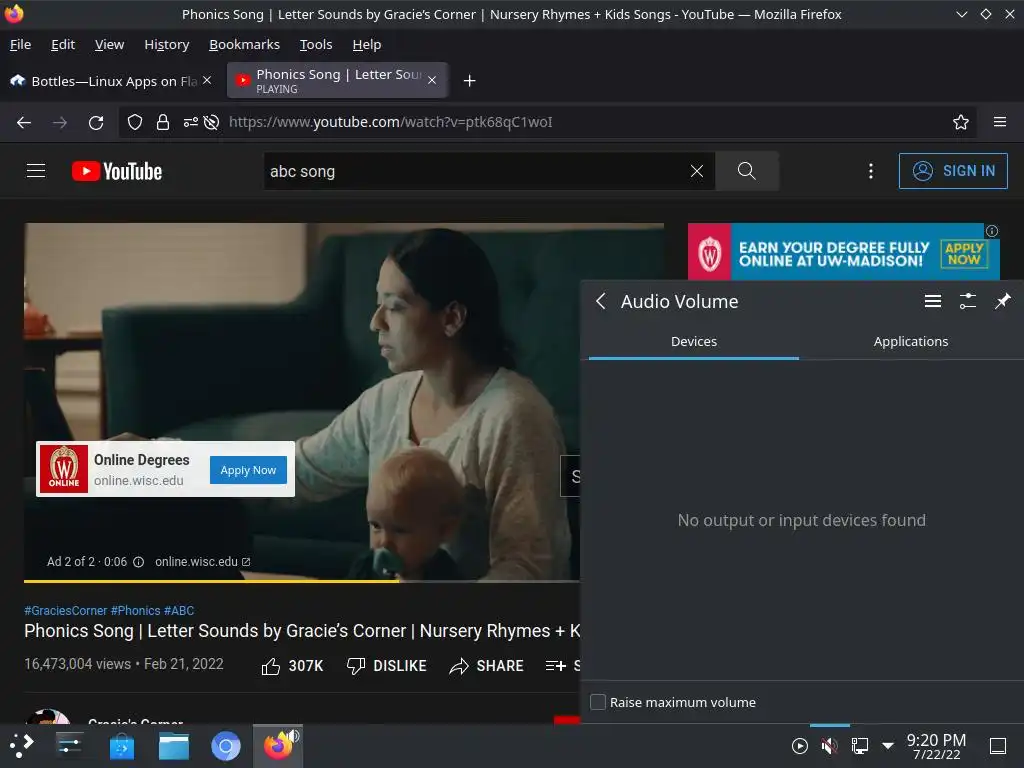Bookmark this page with the star icon
The height and width of the screenshot is (768, 1024).
960,122
